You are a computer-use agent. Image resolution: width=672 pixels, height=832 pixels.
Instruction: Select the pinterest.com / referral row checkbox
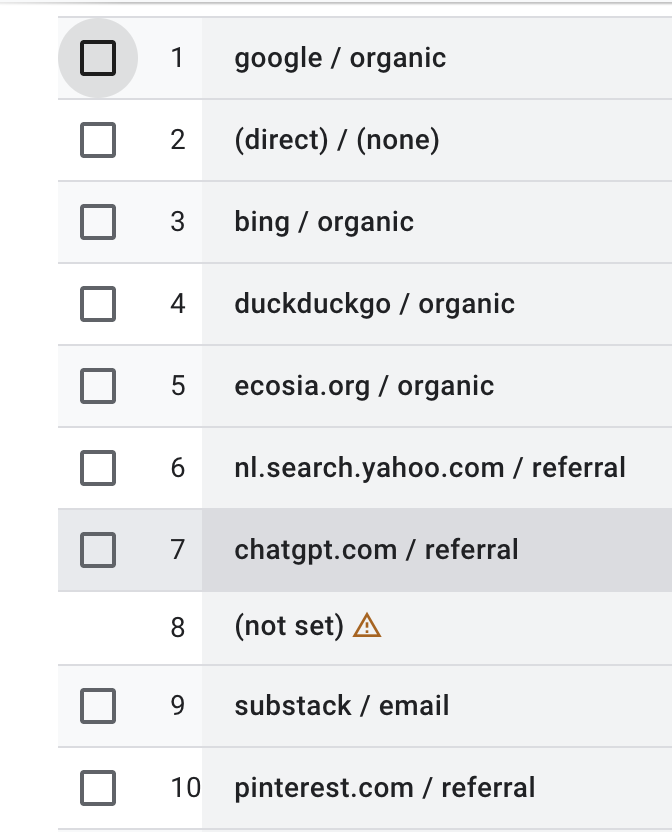97,788
